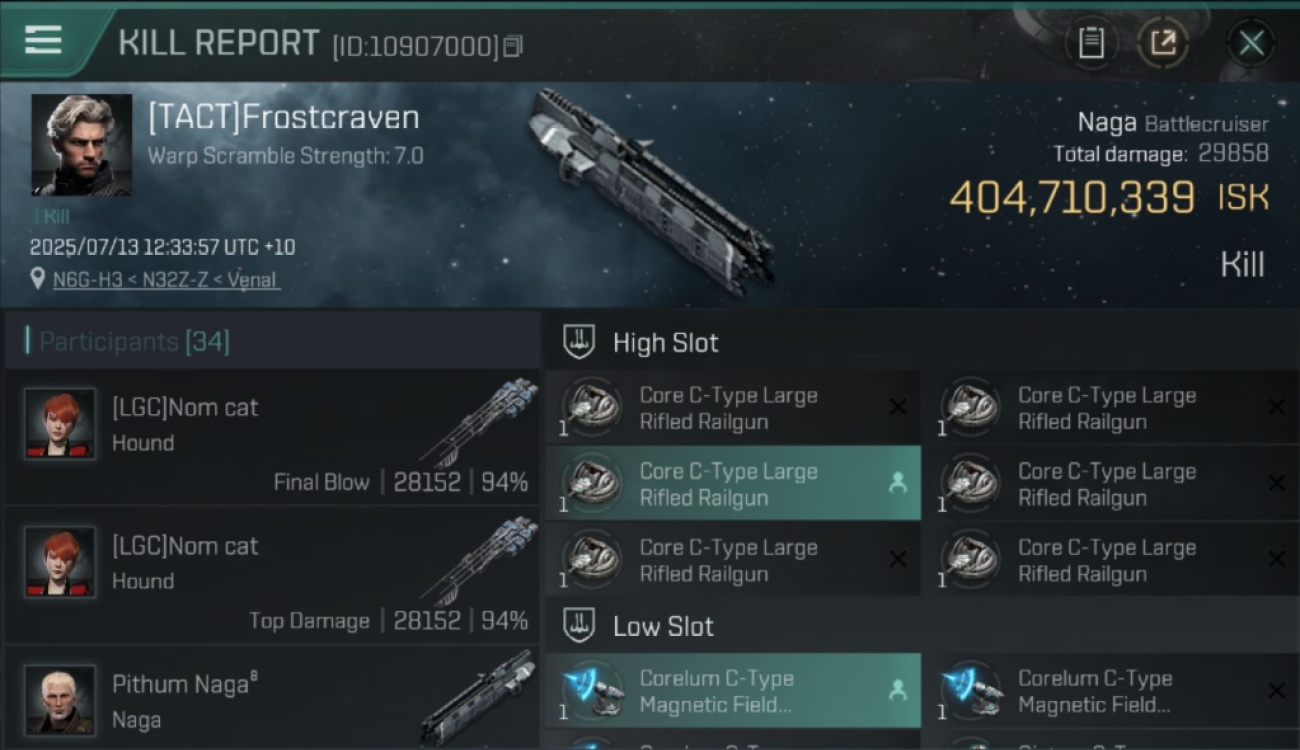Close the Kill Report window

point(1251,43)
